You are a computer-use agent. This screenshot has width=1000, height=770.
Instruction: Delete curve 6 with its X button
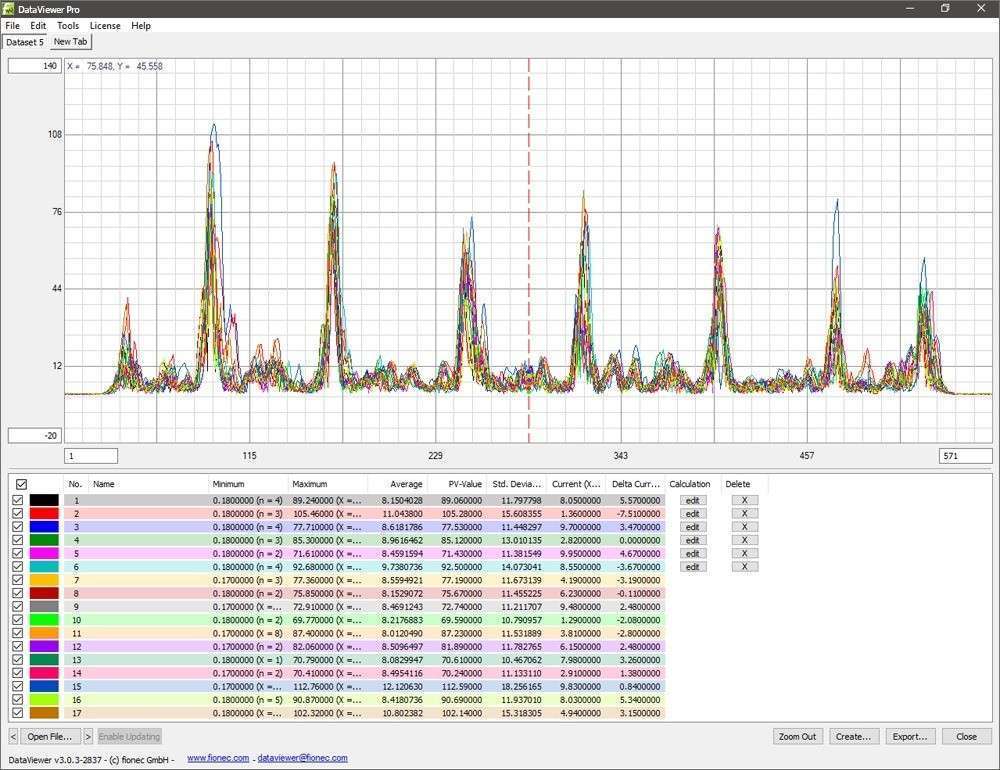[x=744, y=566]
